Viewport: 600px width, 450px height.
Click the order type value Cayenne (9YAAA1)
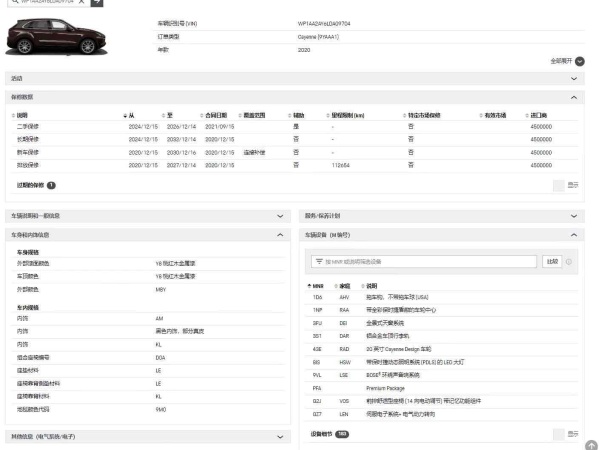point(318,37)
